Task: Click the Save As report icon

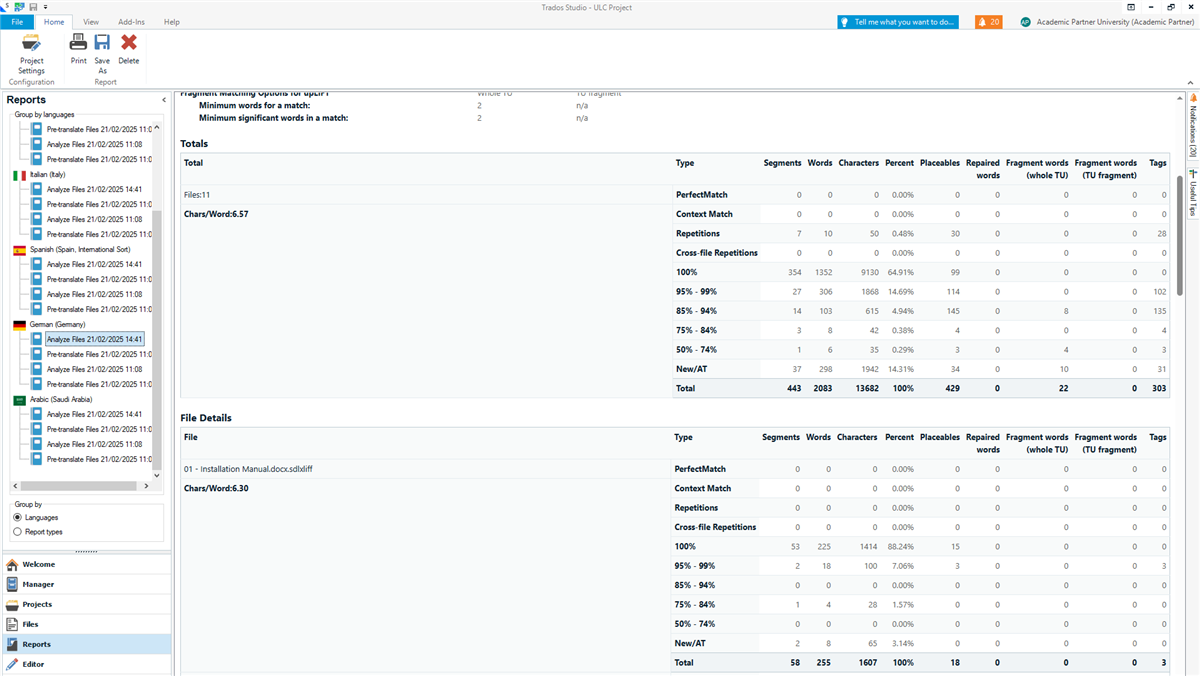Action: tap(102, 48)
